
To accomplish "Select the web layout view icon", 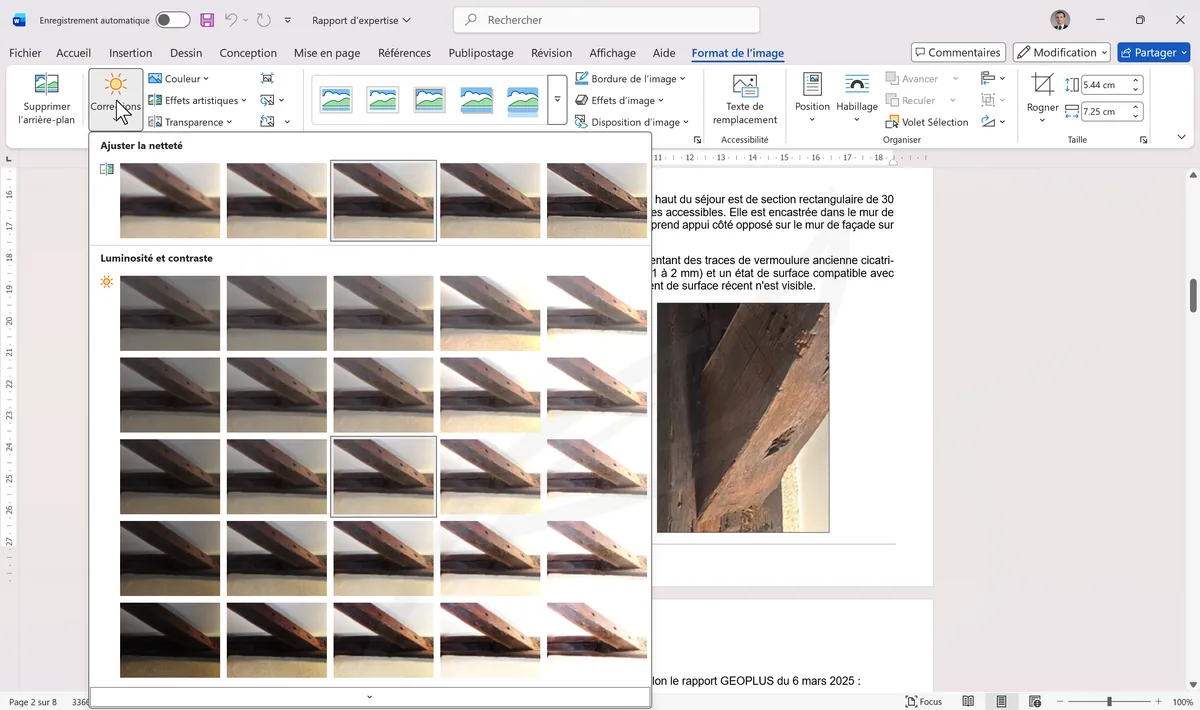I will pyautogui.click(x=1035, y=701).
